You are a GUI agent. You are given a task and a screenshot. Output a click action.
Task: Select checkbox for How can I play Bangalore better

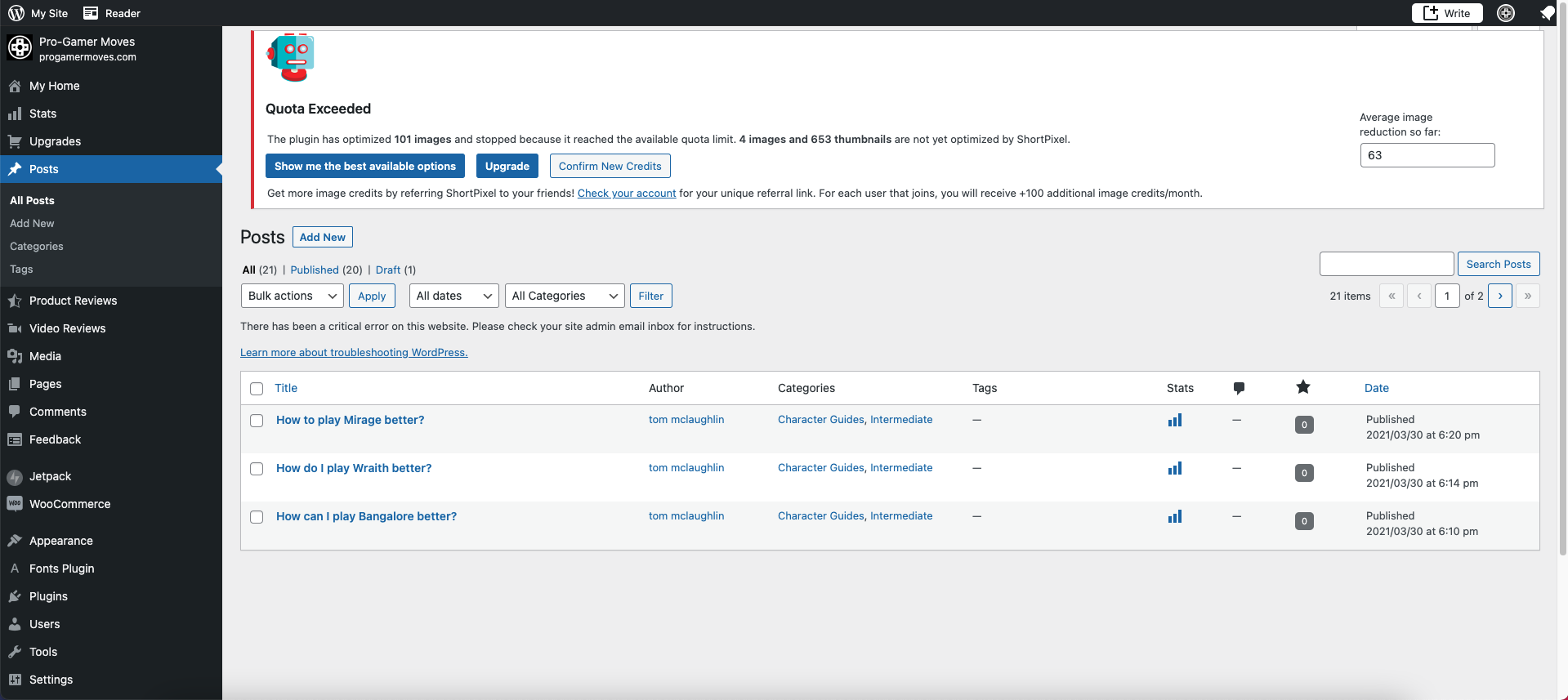[x=257, y=517]
